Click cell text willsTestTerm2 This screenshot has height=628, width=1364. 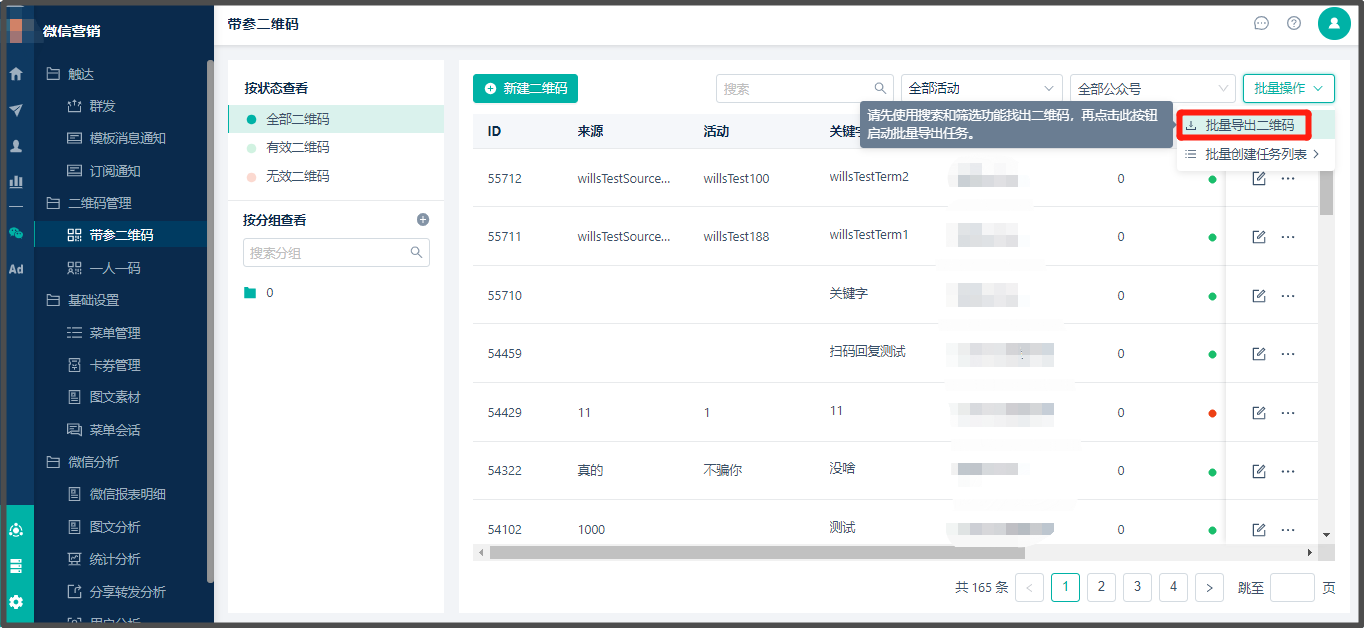[869, 177]
